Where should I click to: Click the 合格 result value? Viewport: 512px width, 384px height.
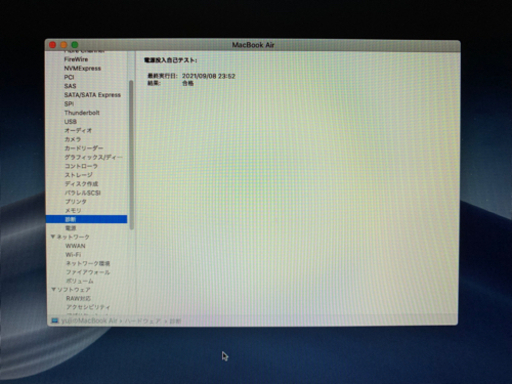coord(188,83)
